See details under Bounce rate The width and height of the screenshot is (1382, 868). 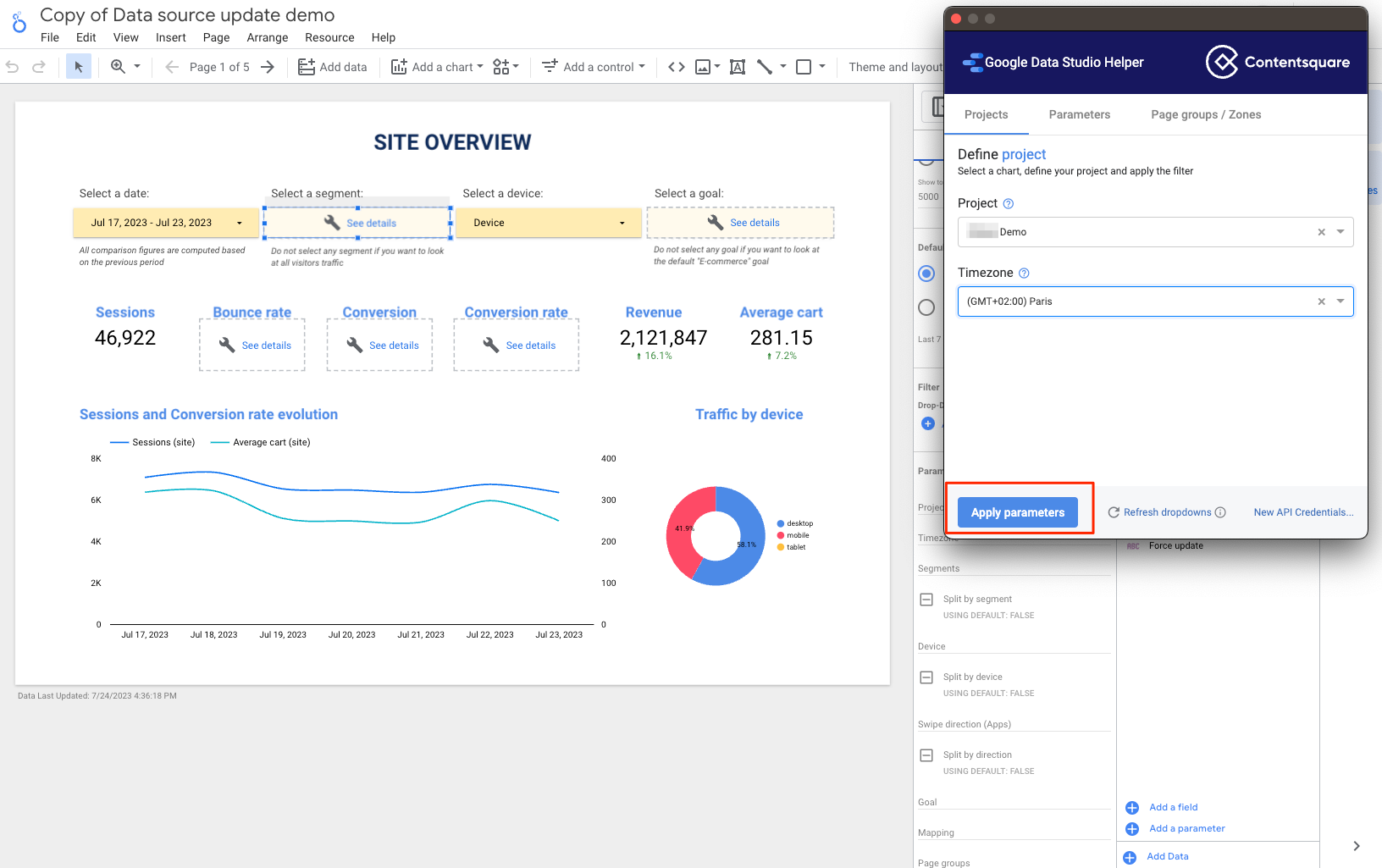point(266,346)
